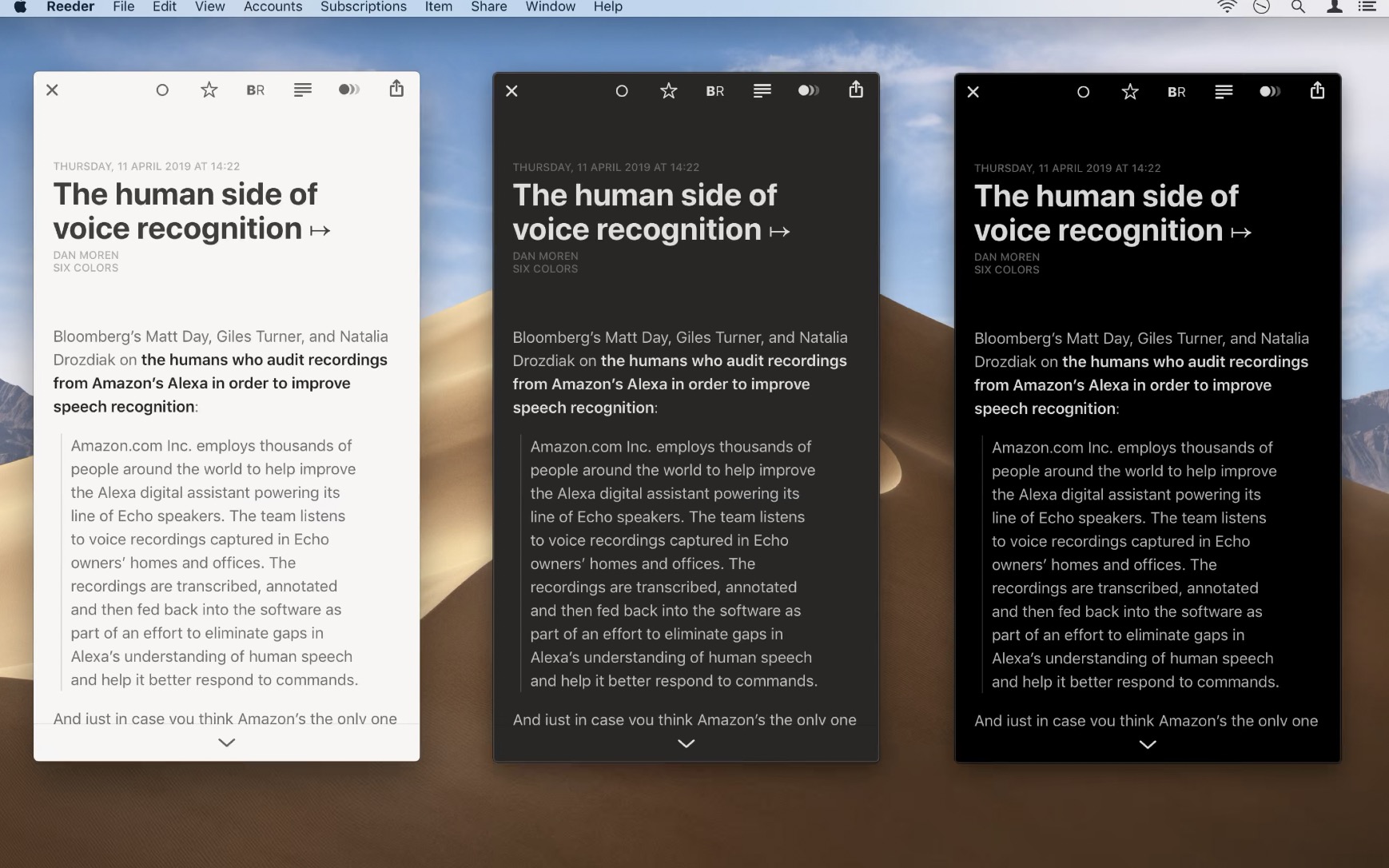Open Spotlight search magnifier

point(1299,7)
